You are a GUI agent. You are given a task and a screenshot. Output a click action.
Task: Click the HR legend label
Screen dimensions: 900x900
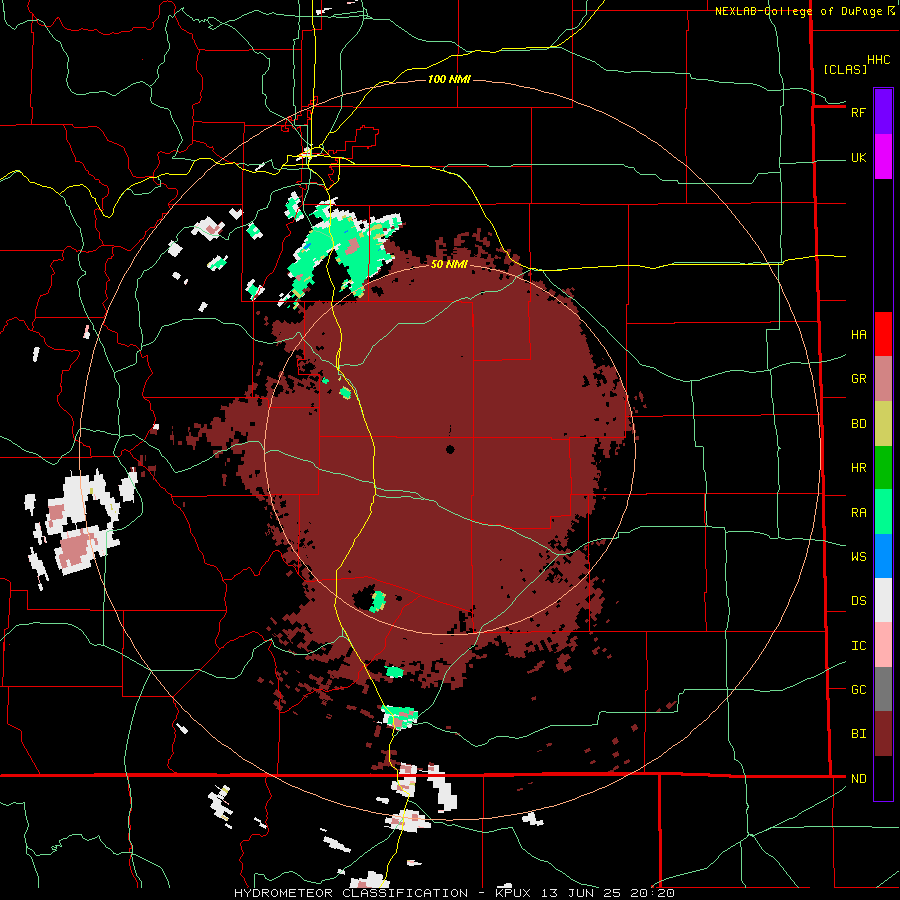858,468
